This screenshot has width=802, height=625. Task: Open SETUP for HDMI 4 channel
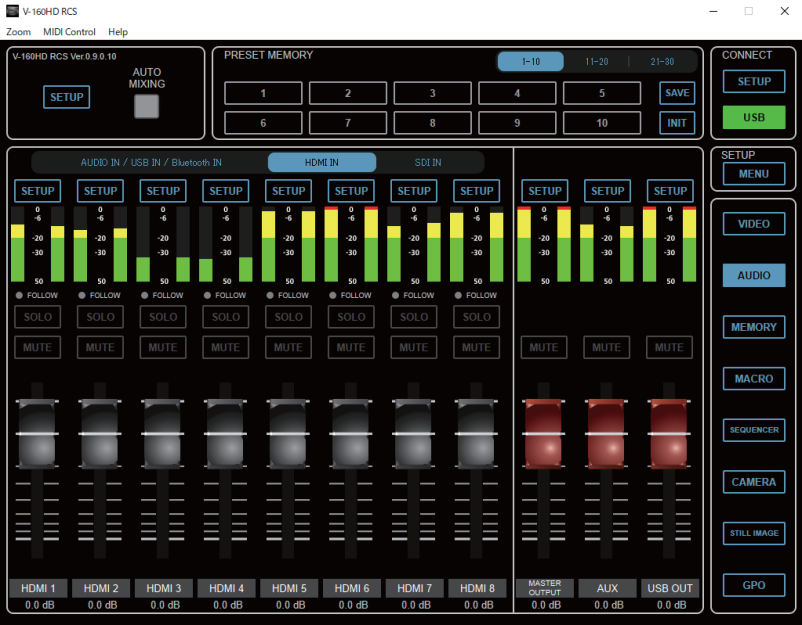click(226, 191)
